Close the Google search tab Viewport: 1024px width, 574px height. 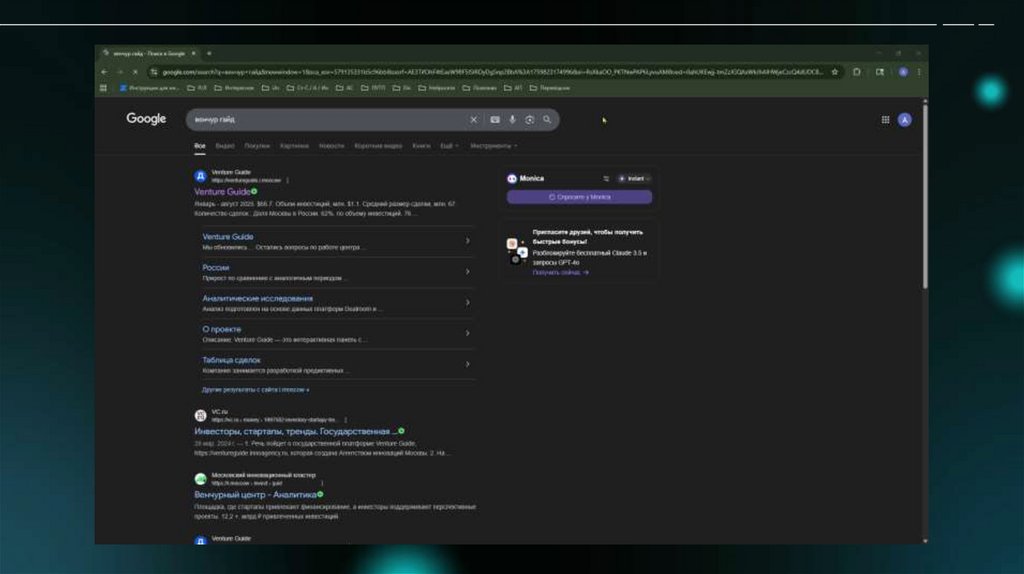pos(193,54)
